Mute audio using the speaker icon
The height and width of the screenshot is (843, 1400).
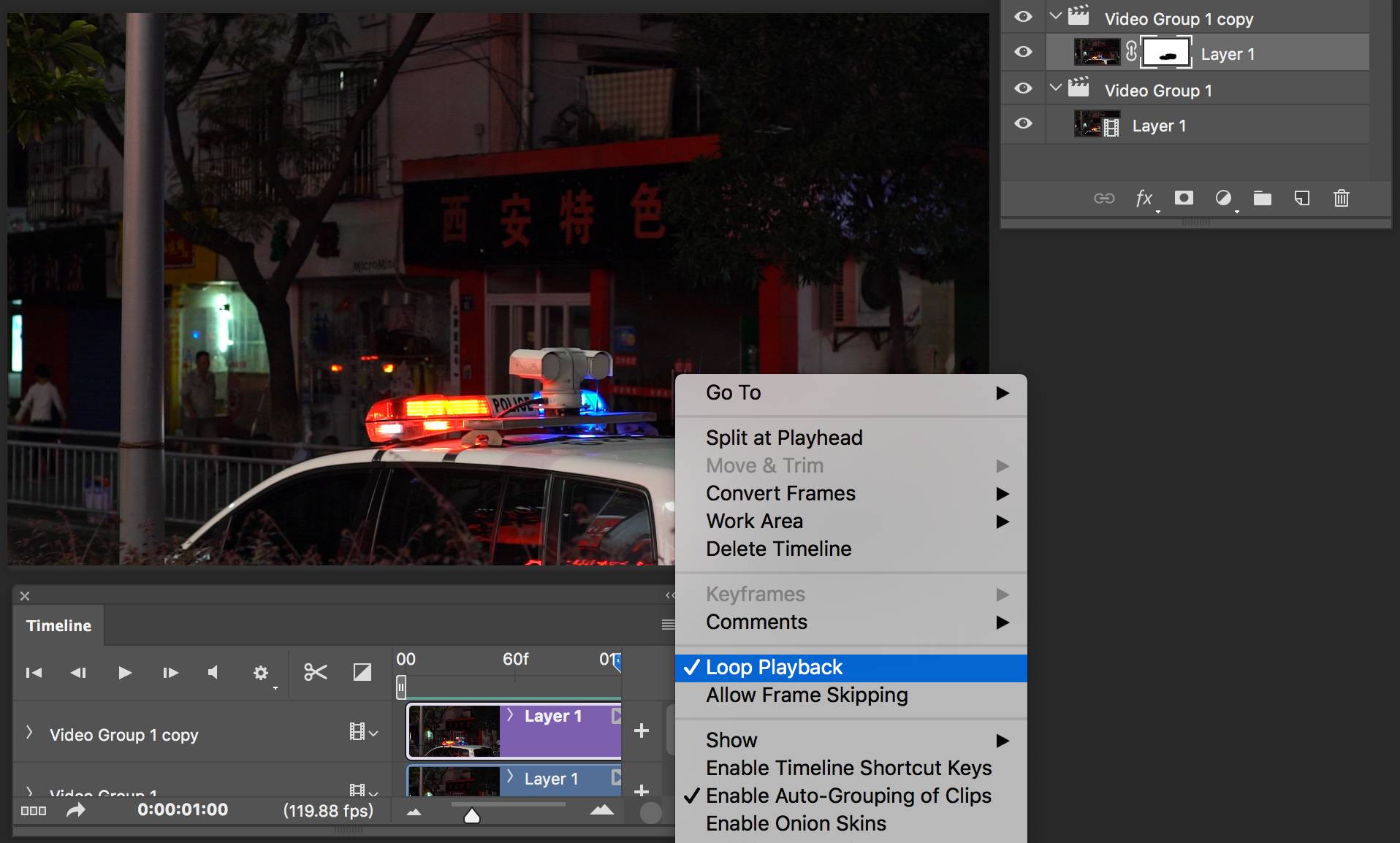(x=213, y=672)
